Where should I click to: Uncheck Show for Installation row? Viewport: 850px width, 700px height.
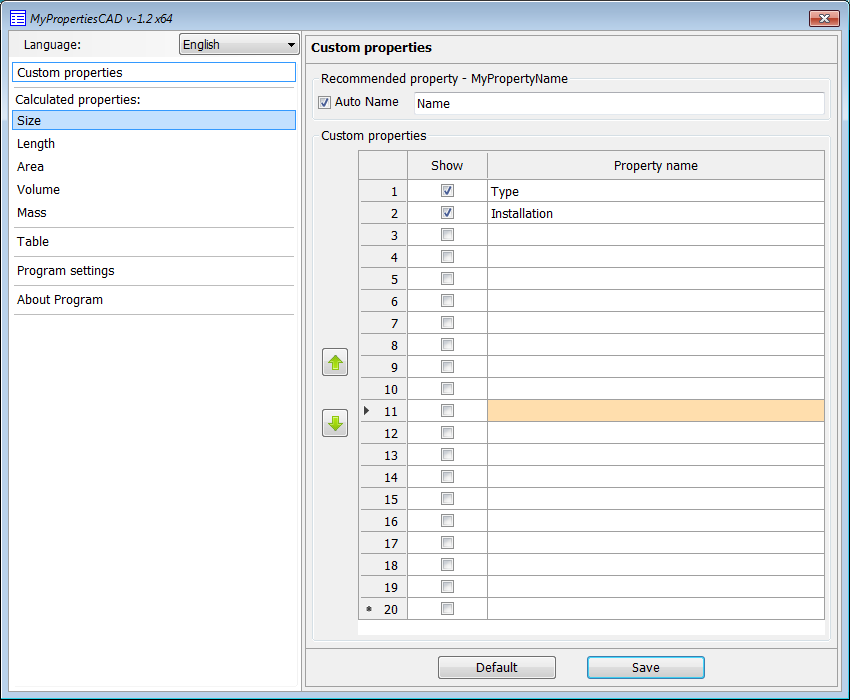pos(447,213)
